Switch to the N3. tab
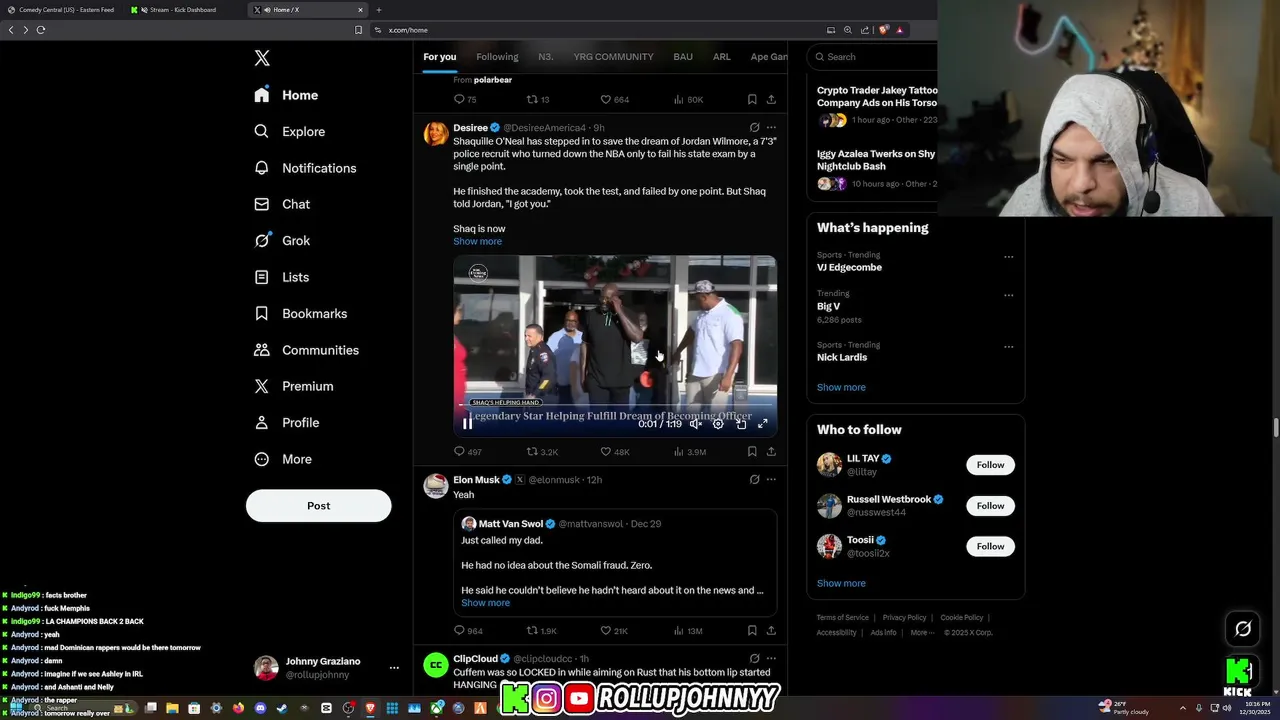 pos(545,57)
